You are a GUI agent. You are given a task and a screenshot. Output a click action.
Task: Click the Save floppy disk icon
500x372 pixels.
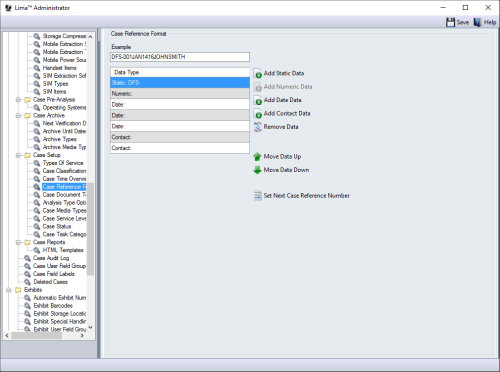tap(450, 22)
